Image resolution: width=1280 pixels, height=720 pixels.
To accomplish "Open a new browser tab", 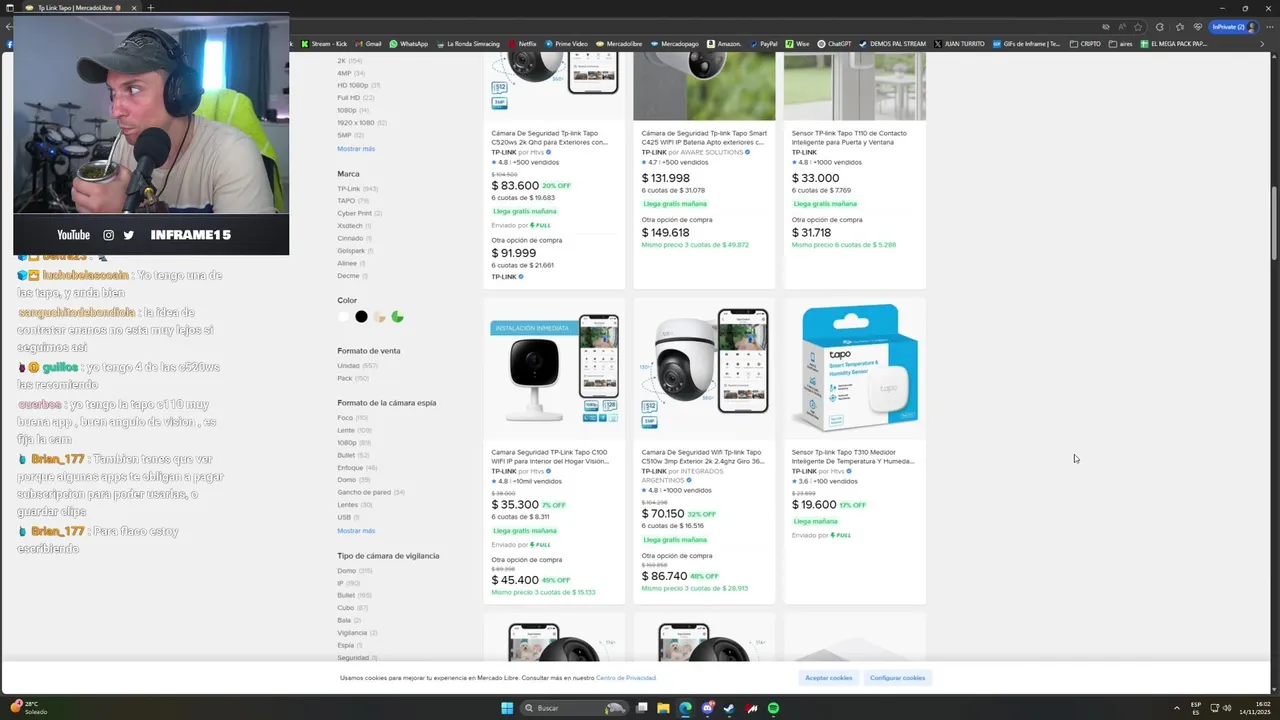I will coord(151,8).
